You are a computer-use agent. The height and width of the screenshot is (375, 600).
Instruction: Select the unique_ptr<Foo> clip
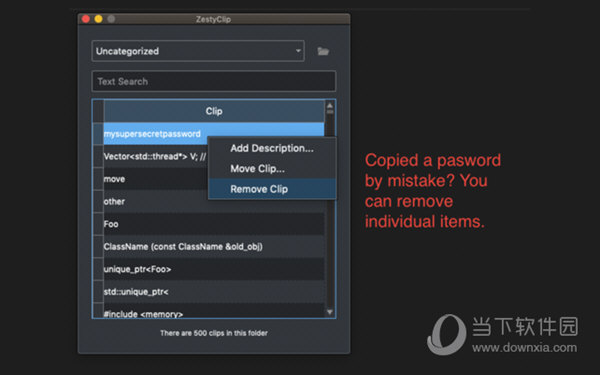click(214, 269)
